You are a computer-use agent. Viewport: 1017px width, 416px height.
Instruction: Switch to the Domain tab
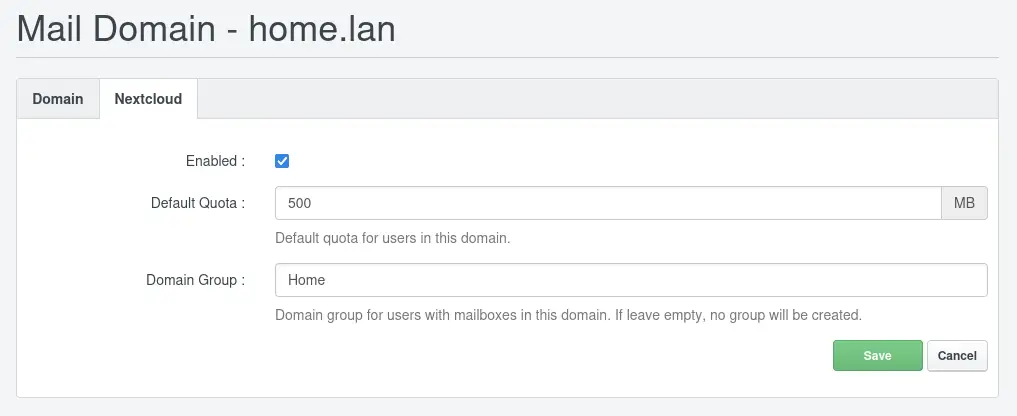click(58, 99)
